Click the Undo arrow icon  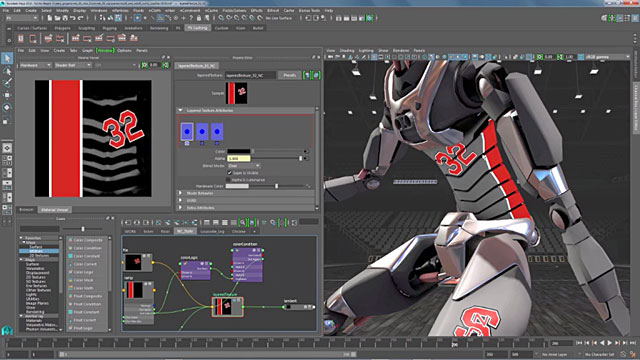pos(73,18)
